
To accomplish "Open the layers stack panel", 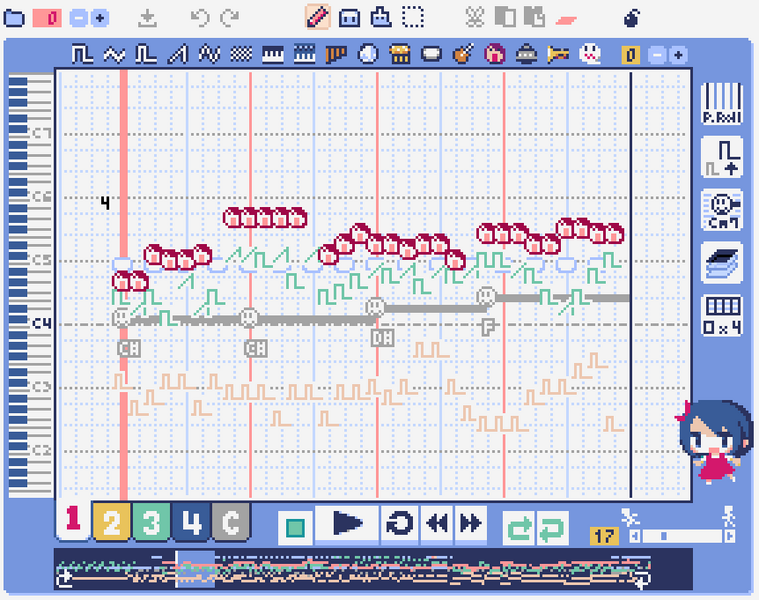I will tap(721, 263).
